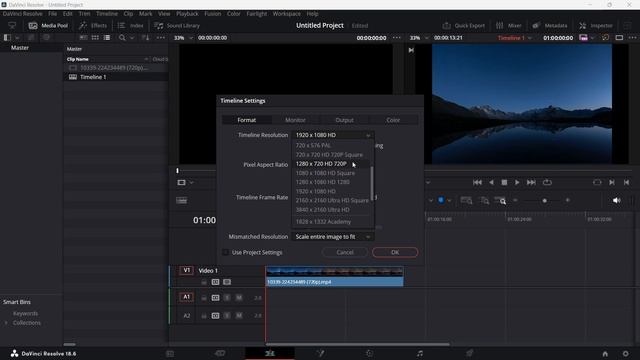640x360 pixels.
Task: Open the Media Pool panel
Action: 48,25
